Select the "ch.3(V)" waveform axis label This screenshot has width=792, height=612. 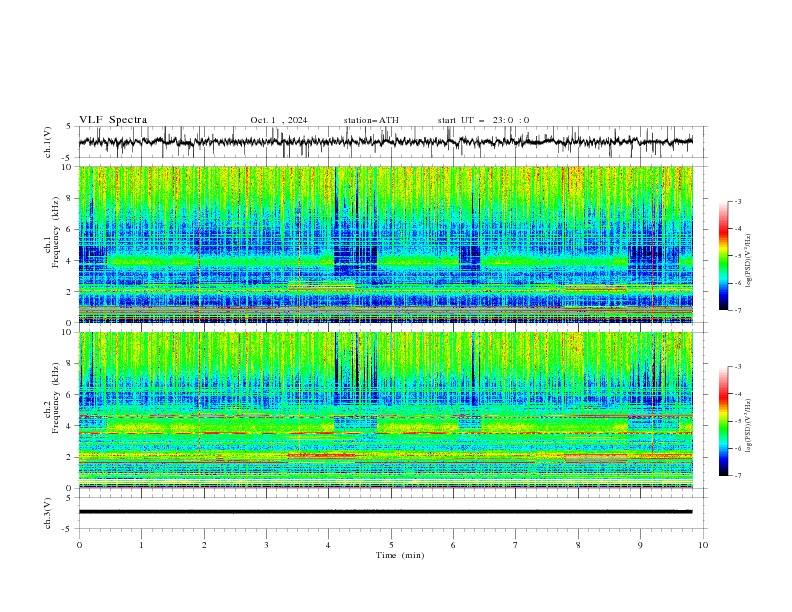(48, 513)
